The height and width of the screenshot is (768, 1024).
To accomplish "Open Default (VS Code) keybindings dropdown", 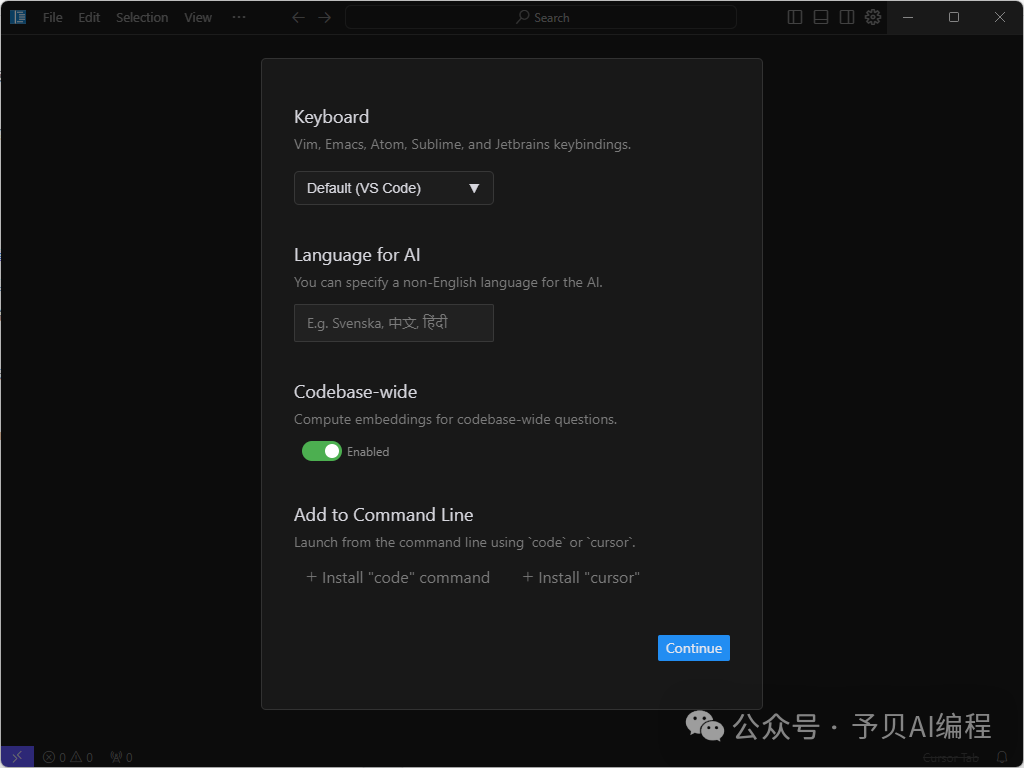I will 394,188.
